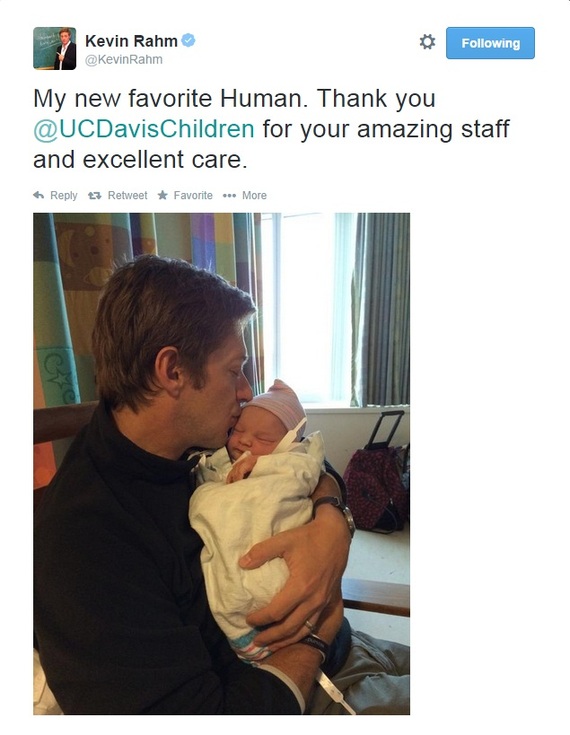The image size is (570, 735).
Task: Click the Retweet arrows icon
Action: click(95, 195)
